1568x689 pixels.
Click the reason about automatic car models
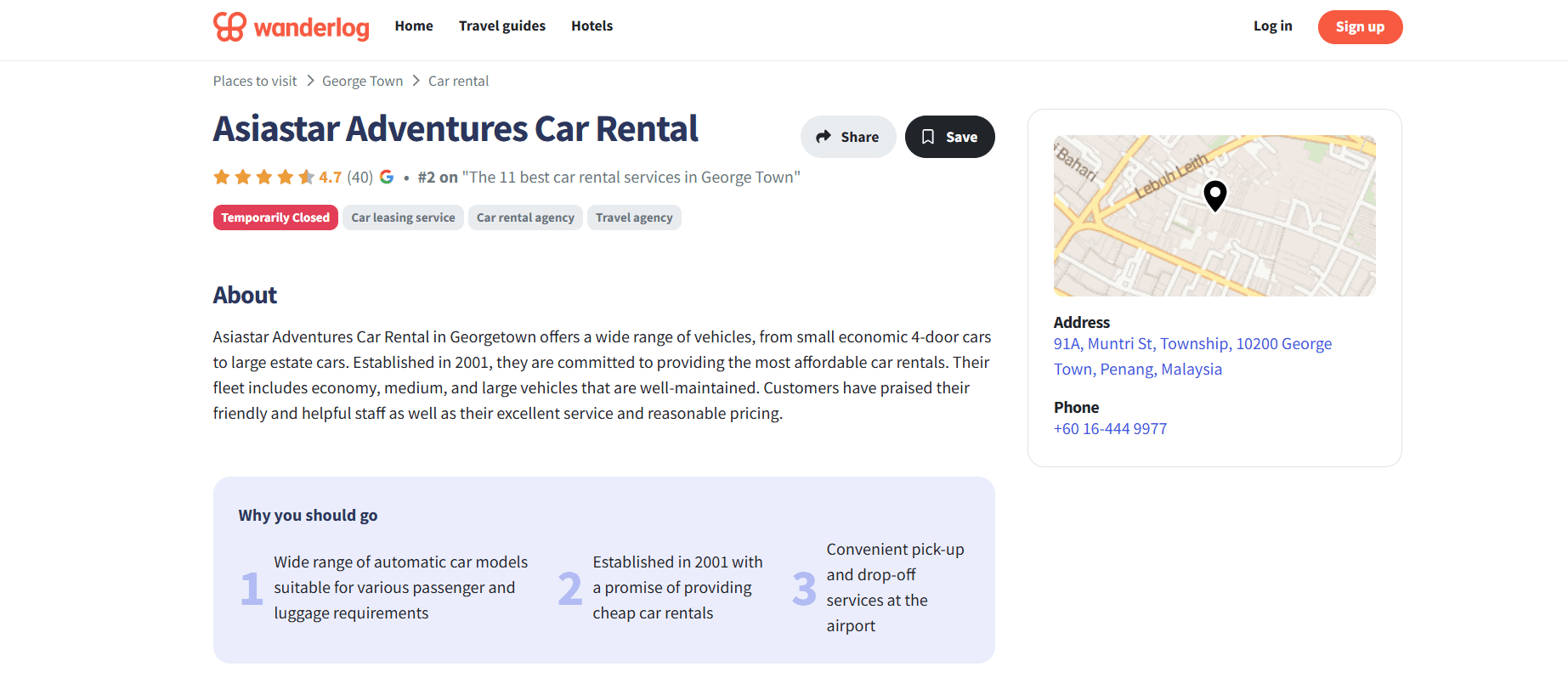400,587
